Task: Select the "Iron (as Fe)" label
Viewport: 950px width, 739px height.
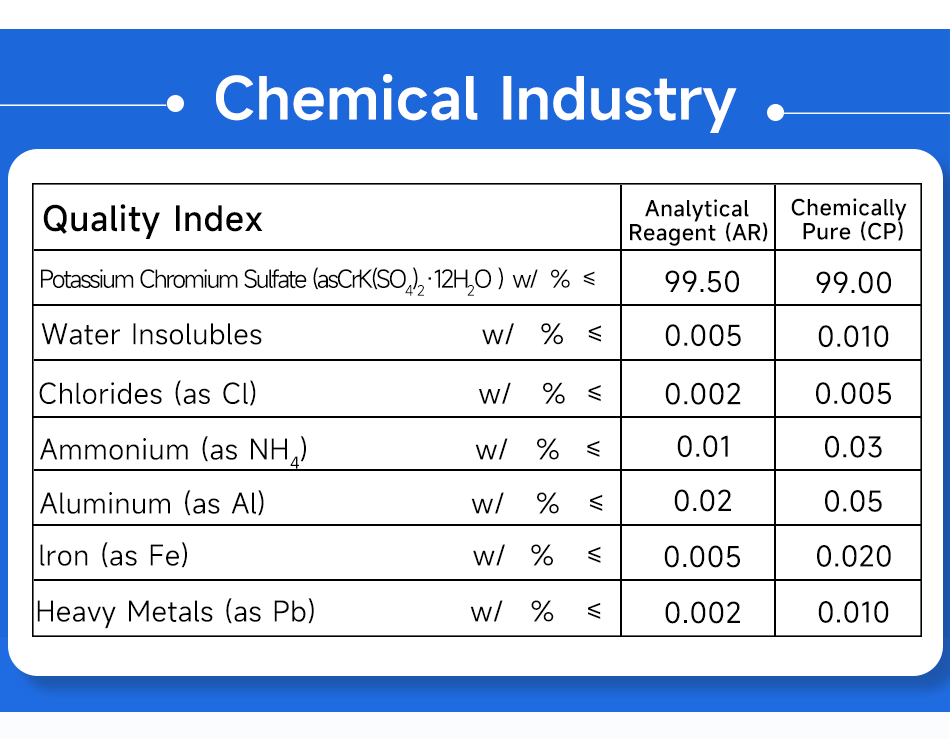Action: pos(113,555)
